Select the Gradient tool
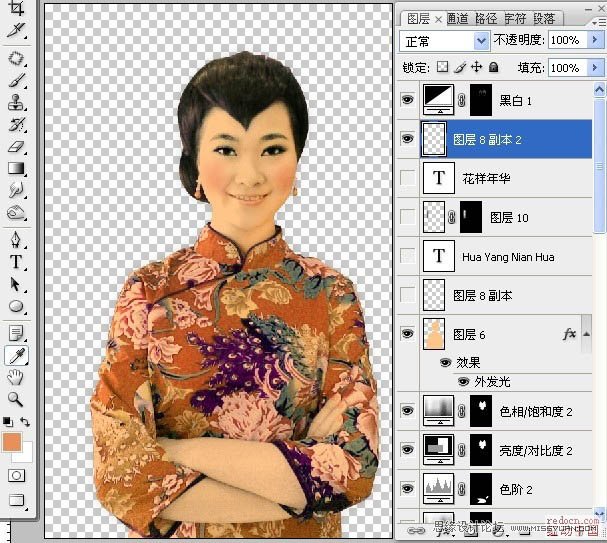The image size is (607, 543). pos(16,168)
